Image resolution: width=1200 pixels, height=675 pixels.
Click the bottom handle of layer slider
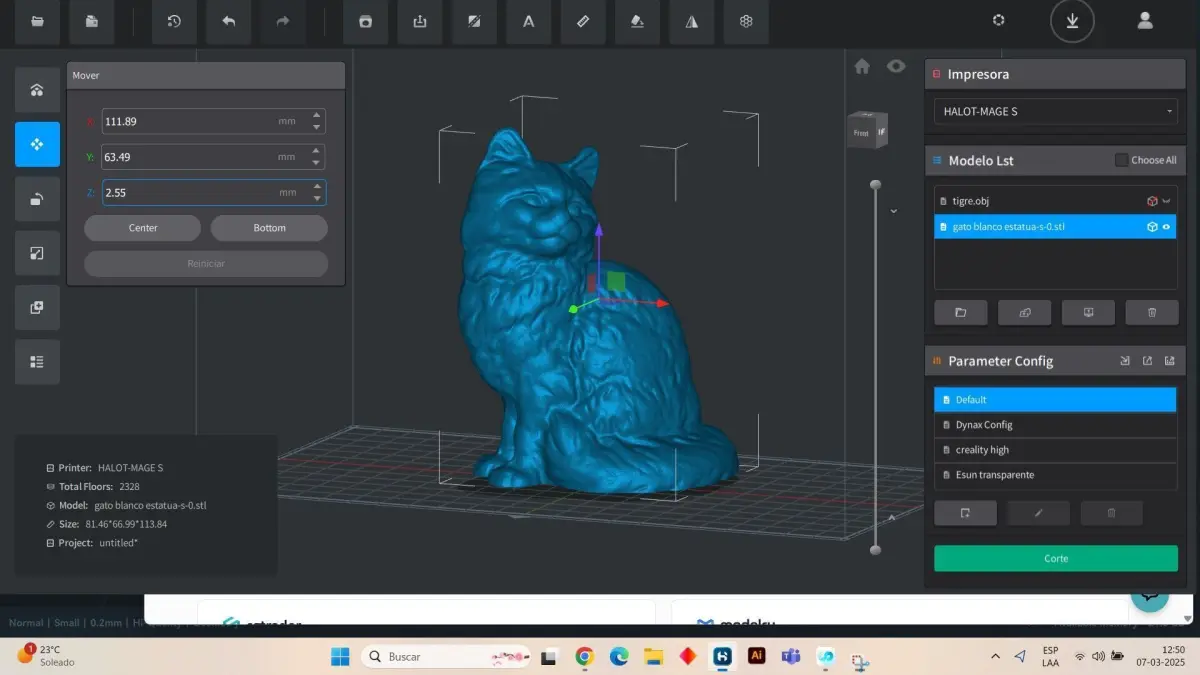point(875,550)
